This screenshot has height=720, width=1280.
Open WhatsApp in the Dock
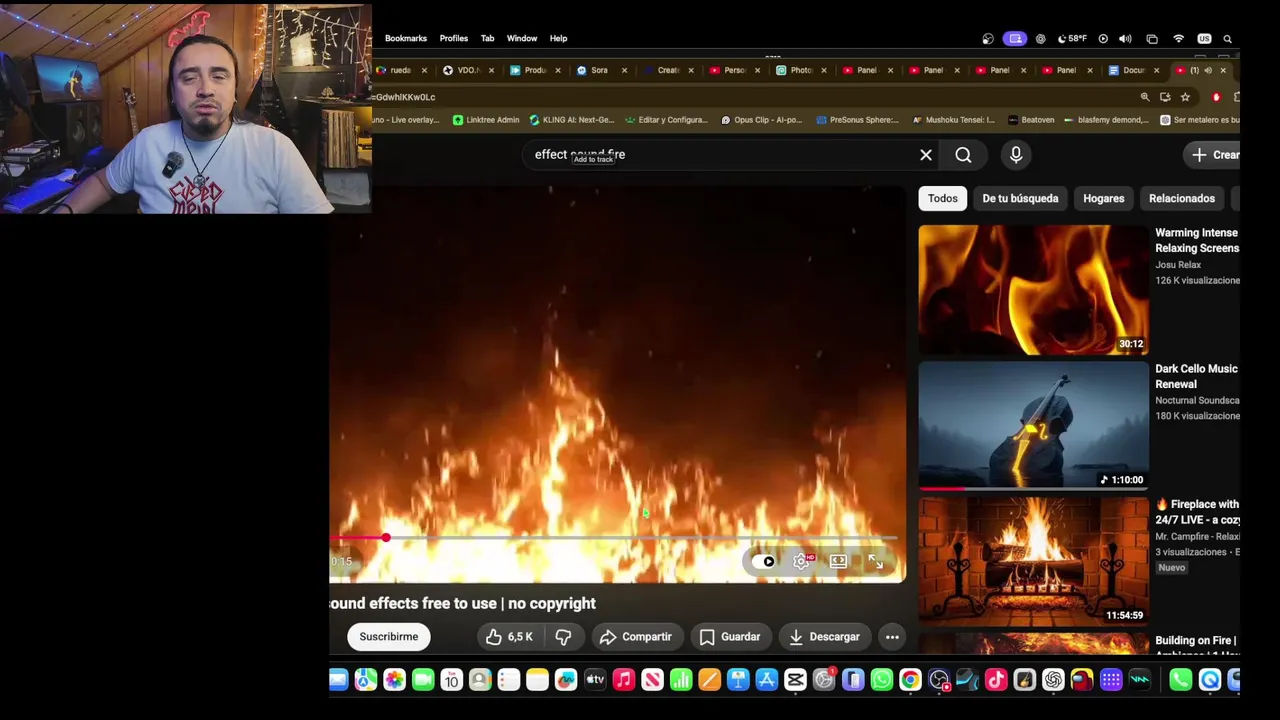coord(881,681)
